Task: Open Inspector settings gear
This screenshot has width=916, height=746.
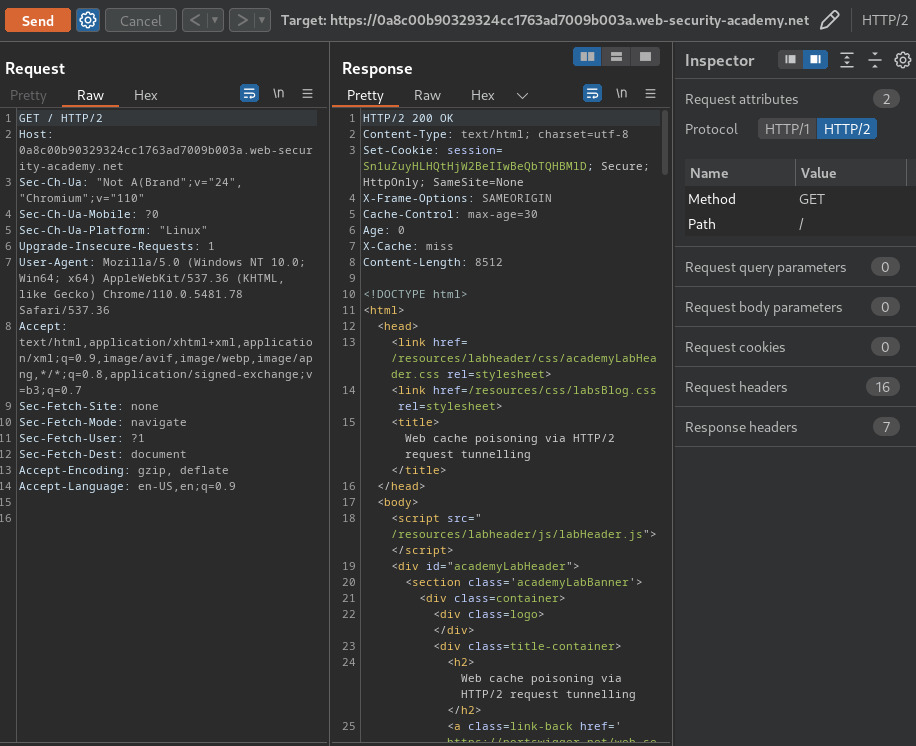Action: [x=903, y=60]
